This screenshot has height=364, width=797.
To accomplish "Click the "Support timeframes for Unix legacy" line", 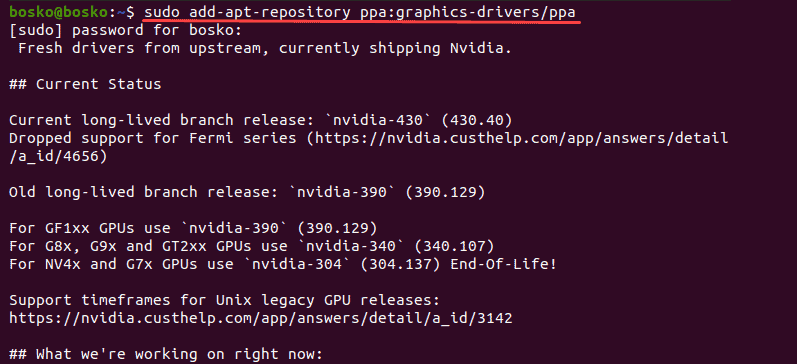I will click(x=225, y=300).
